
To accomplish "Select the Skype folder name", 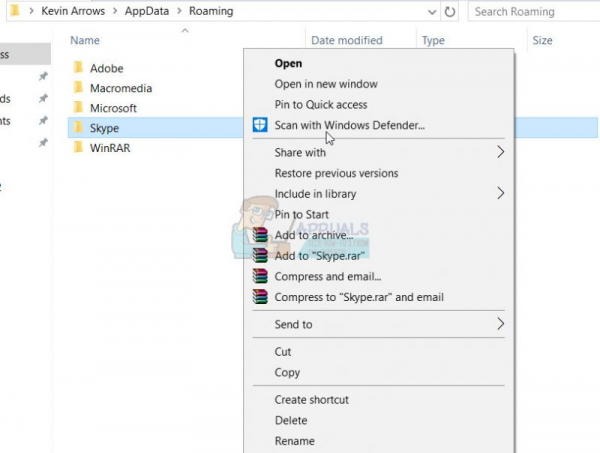I will 104,128.
